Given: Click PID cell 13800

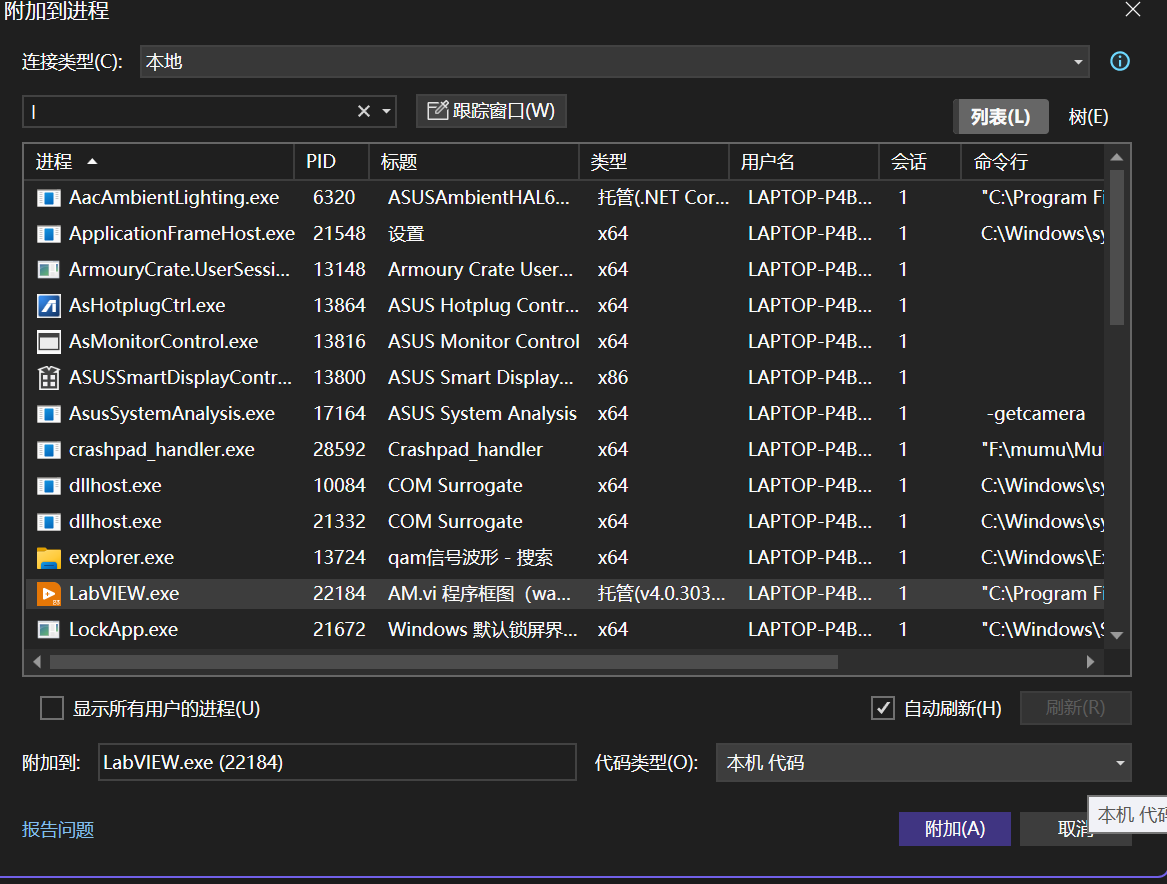Looking at the screenshot, I should (339, 378).
